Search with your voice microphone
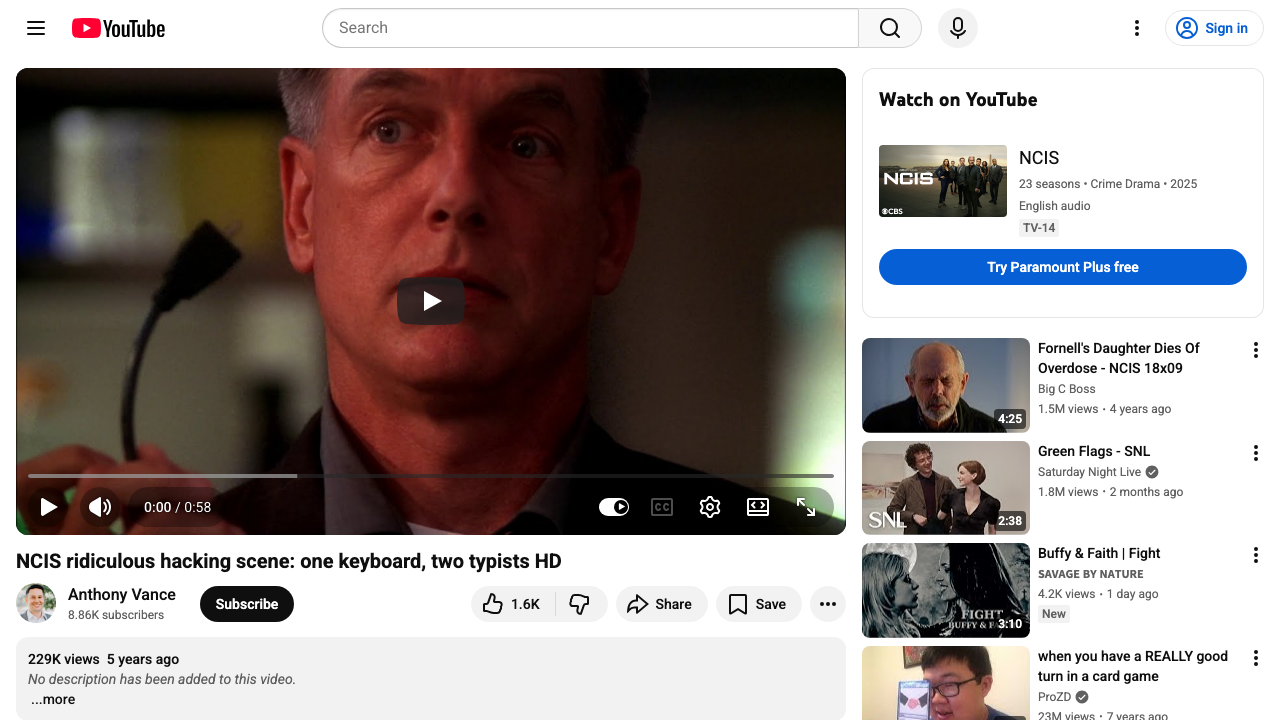Image resolution: width=1280 pixels, height=720 pixels. point(958,28)
